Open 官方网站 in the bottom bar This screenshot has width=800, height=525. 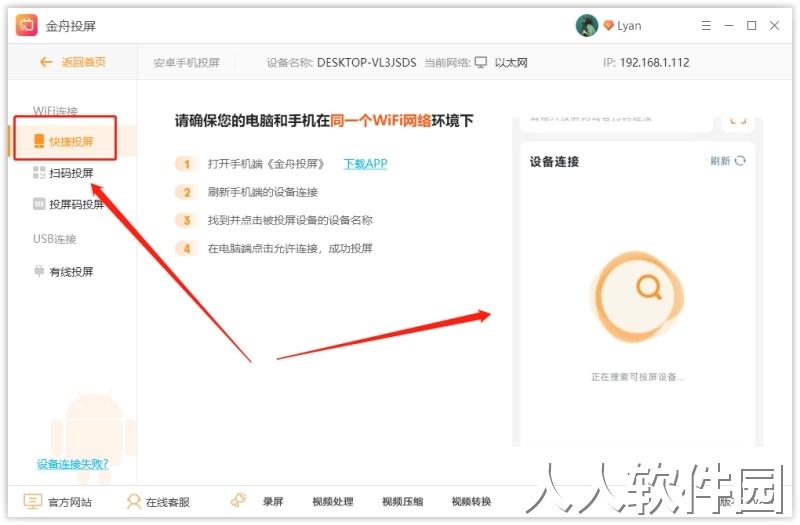click(69, 502)
